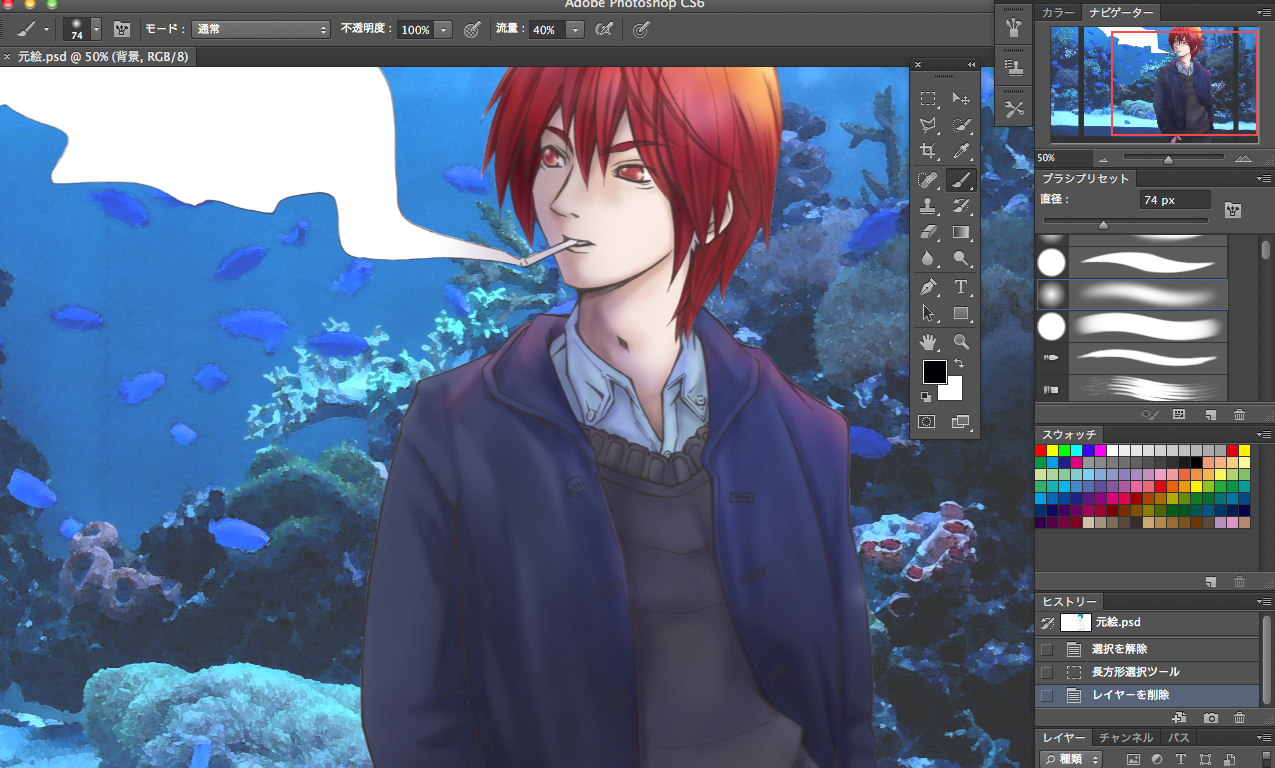This screenshot has width=1275, height=768.
Task: Click the black foreground color swatch
Action: coord(934,372)
